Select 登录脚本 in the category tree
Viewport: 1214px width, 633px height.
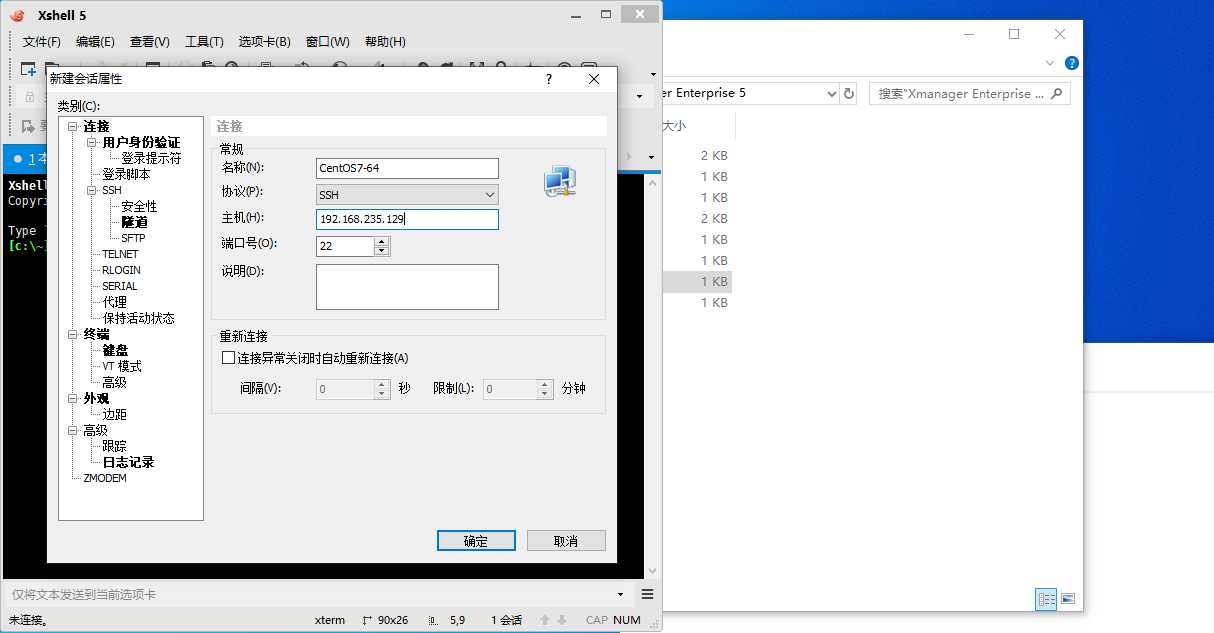(126, 174)
